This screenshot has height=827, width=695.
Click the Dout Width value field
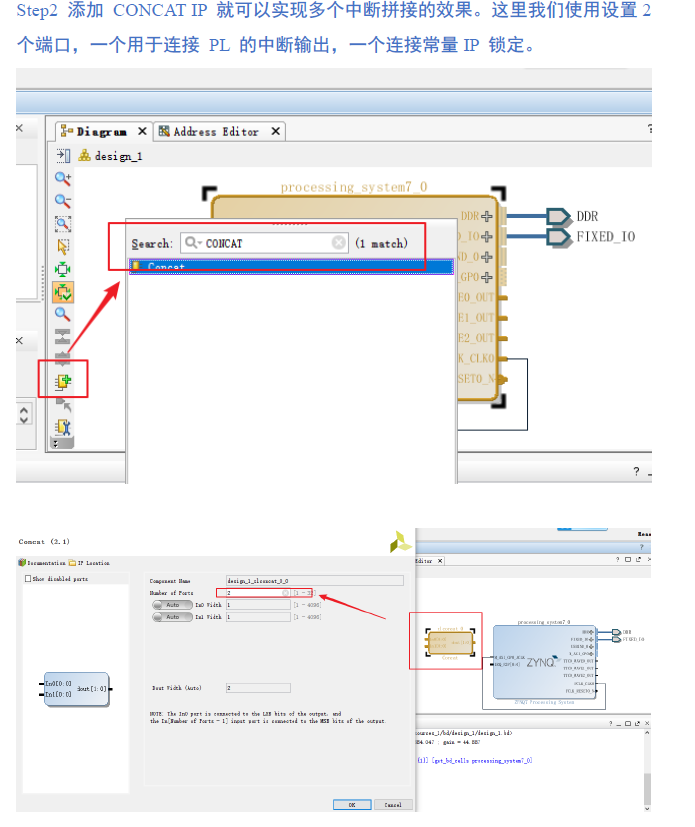click(x=258, y=688)
